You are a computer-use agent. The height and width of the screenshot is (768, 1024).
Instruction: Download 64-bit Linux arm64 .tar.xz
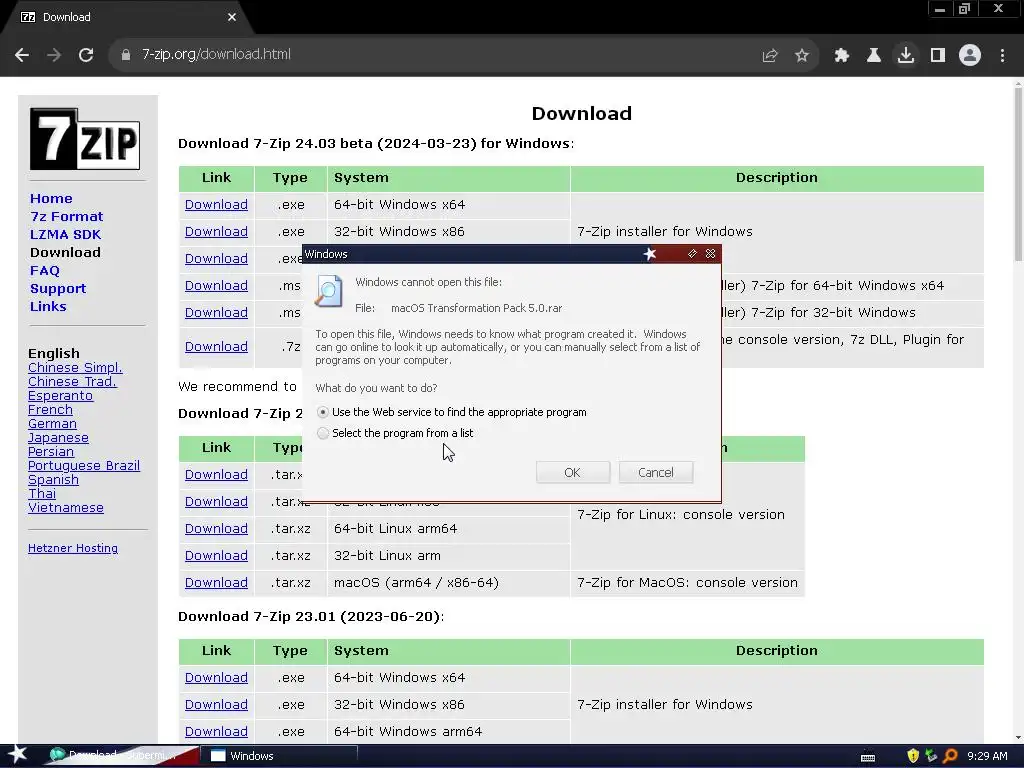[x=216, y=528]
